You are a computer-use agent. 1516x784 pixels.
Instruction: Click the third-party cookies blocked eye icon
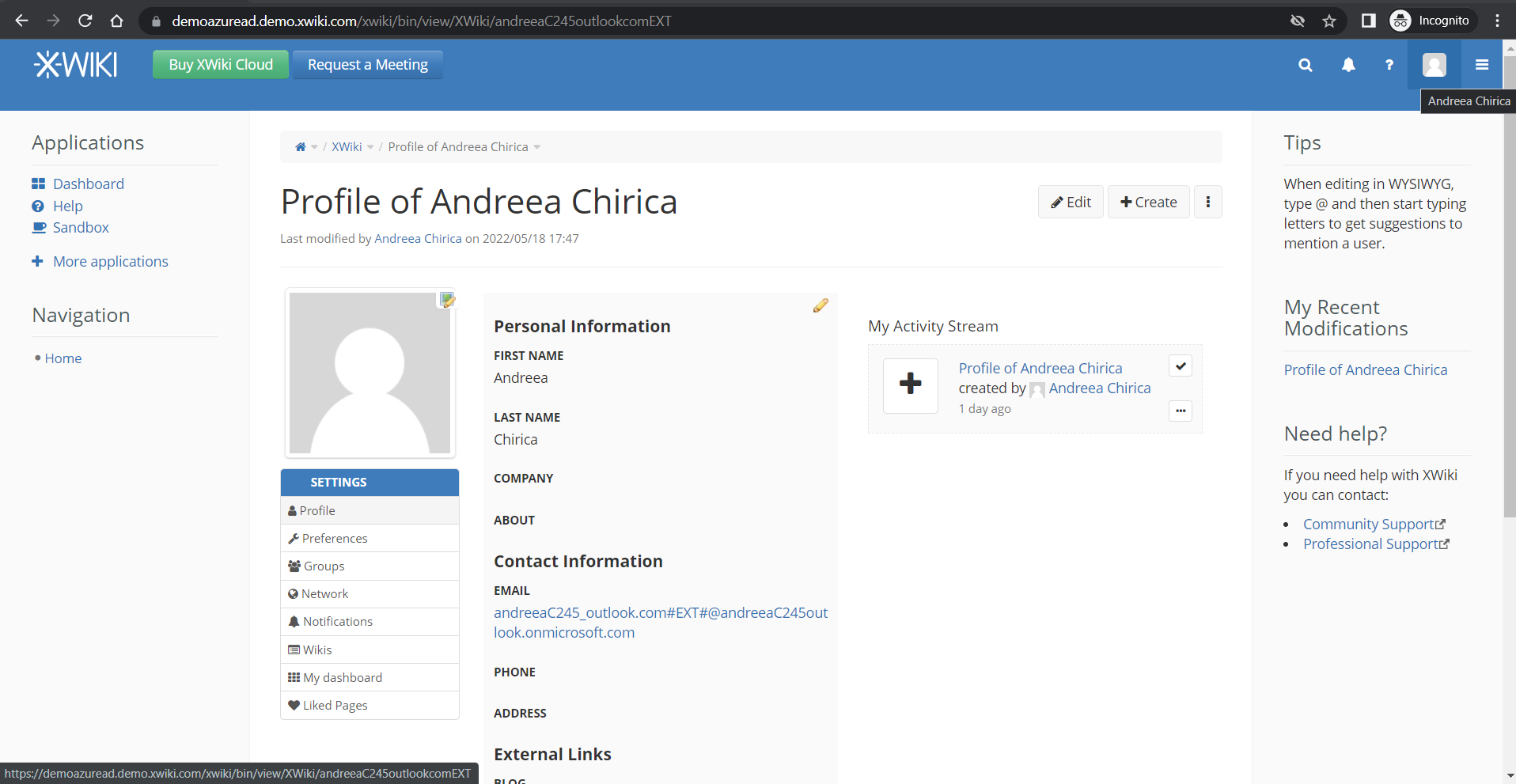coord(1298,21)
